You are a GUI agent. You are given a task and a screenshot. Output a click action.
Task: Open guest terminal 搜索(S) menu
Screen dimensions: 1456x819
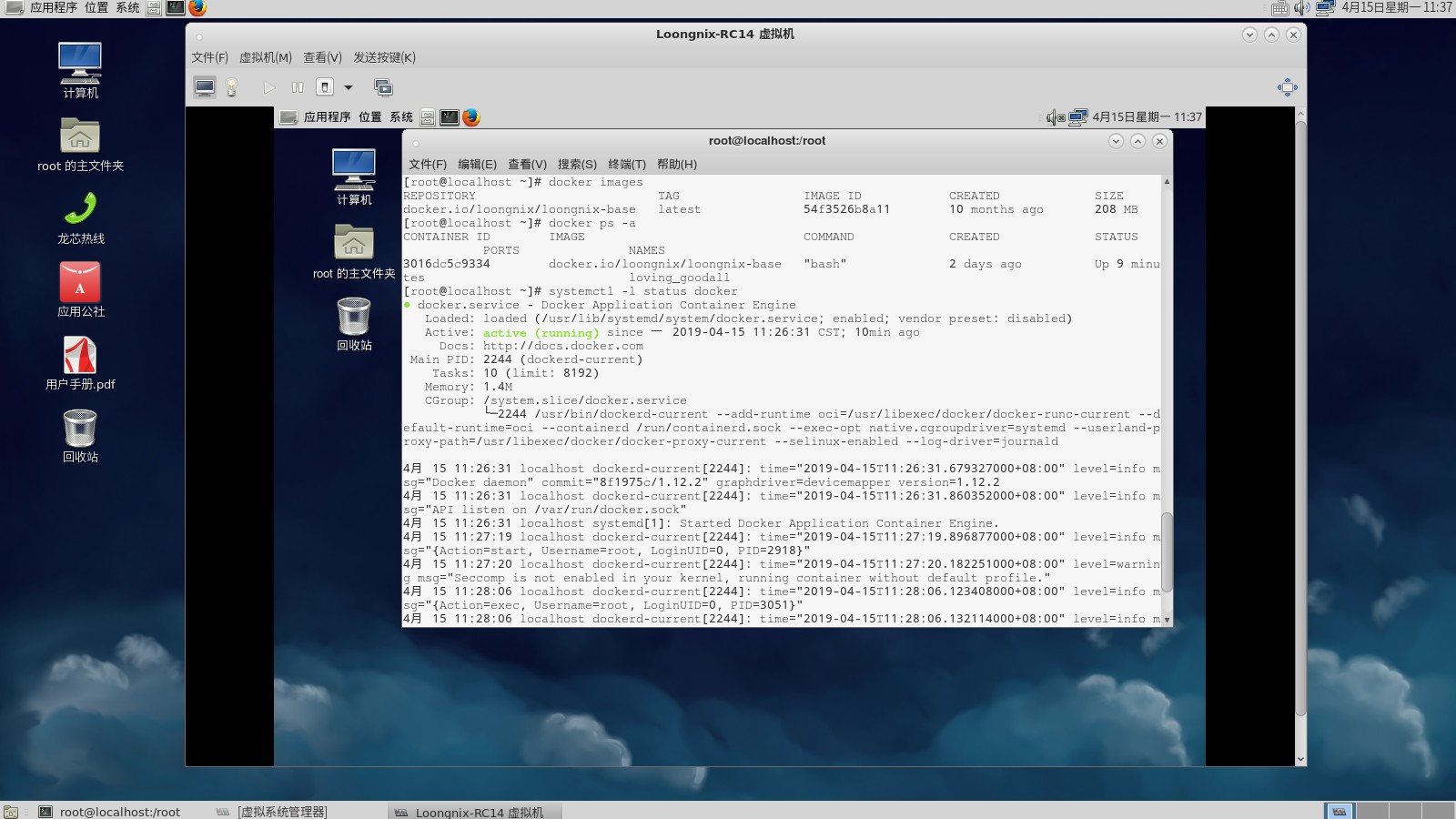[577, 165]
